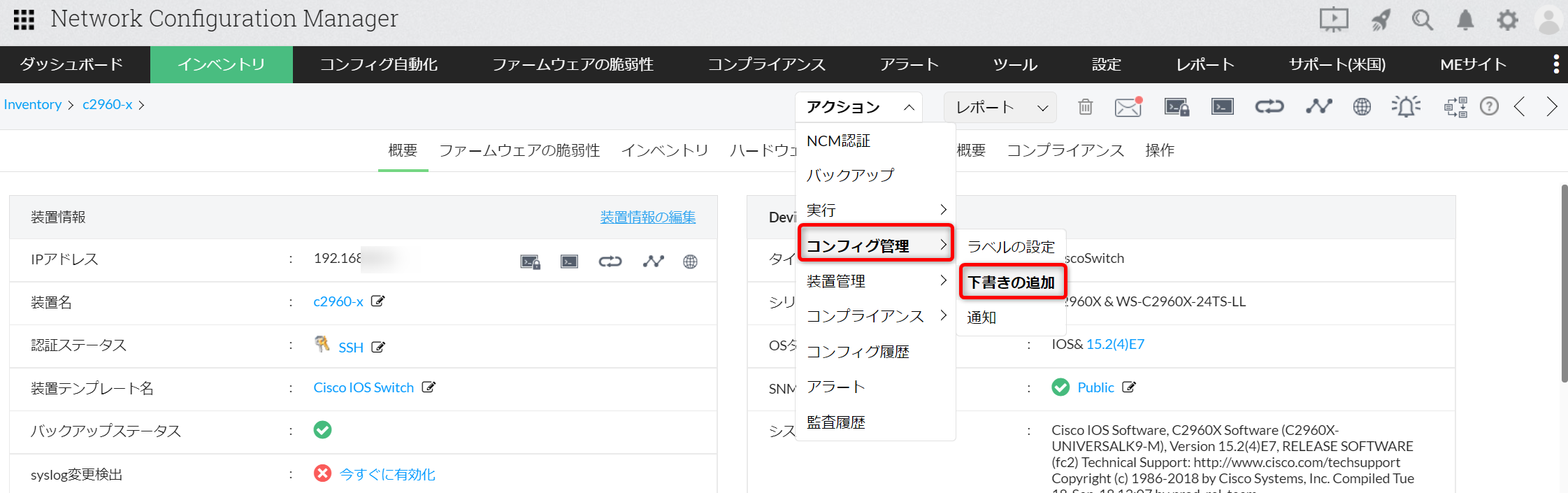Go to previous device arrow
Screen dimensions: 1568x493
[x=1519, y=106]
